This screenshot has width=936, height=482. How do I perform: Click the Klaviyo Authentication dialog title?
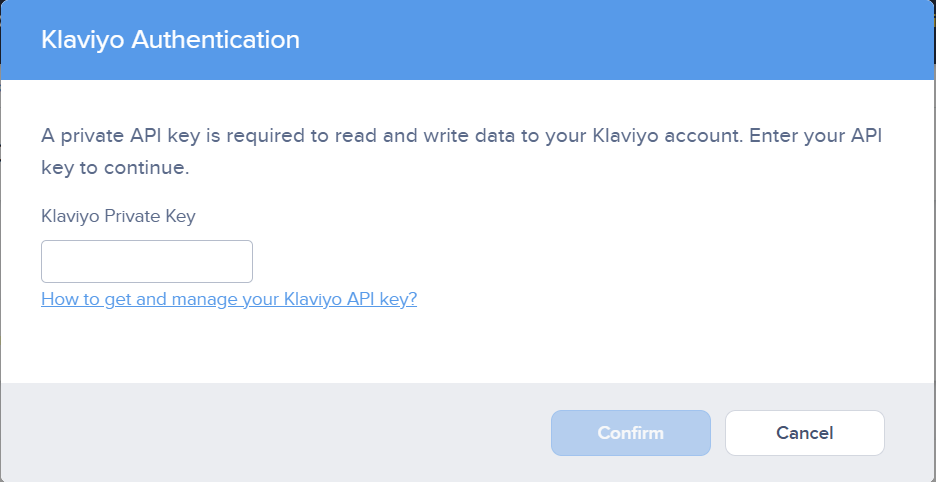click(x=170, y=40)
